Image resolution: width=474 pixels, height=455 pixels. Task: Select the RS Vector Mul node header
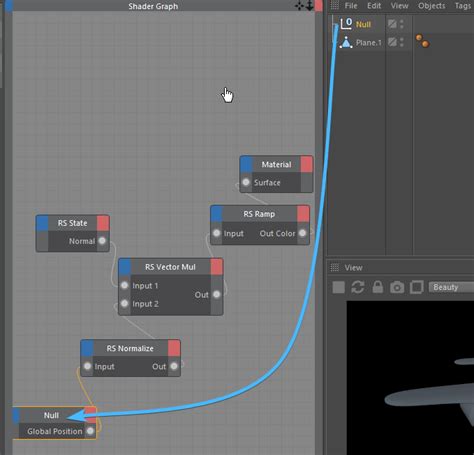pos(170,267)
